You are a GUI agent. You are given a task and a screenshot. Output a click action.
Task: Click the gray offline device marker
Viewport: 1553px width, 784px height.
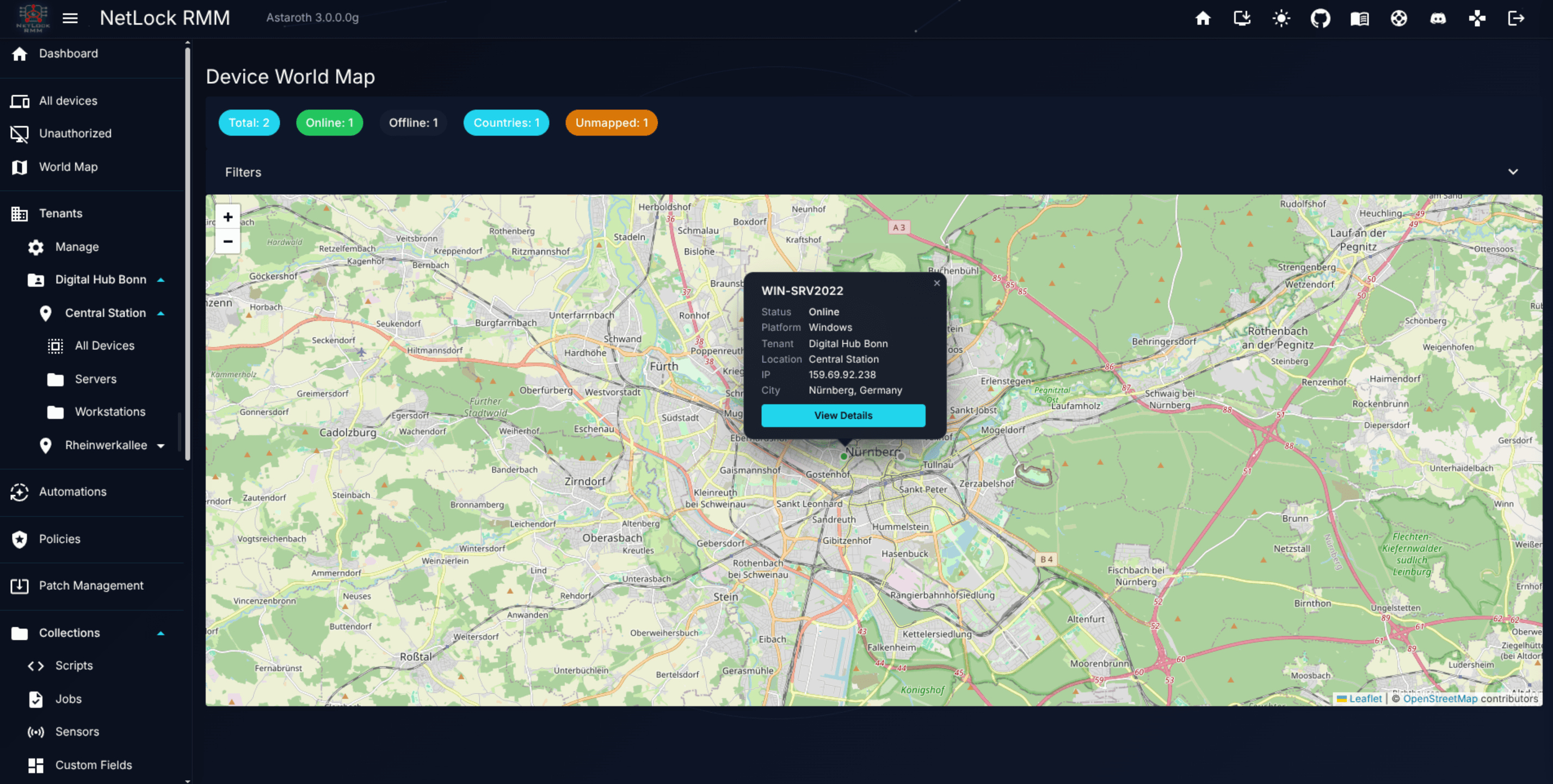coord(901,457)
